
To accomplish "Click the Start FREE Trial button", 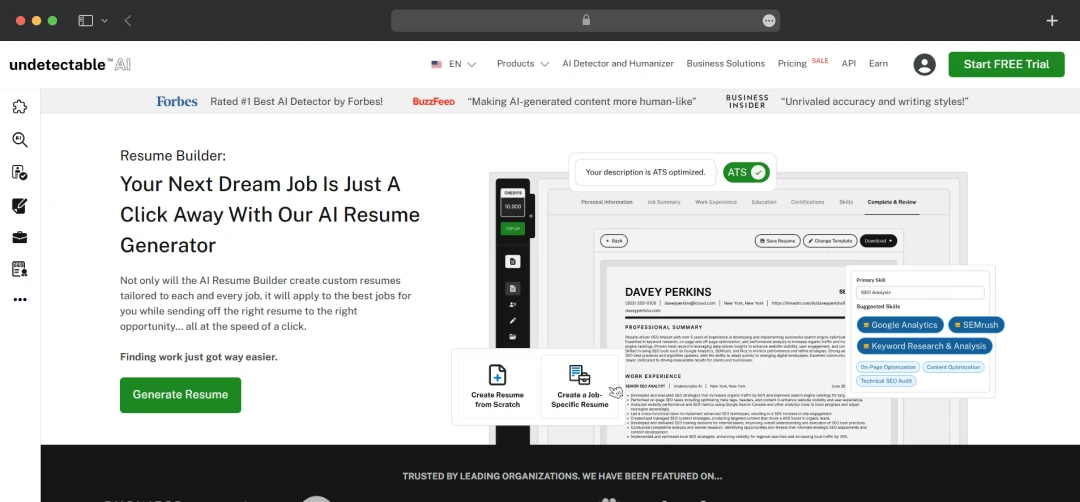I will point(1006,64).
